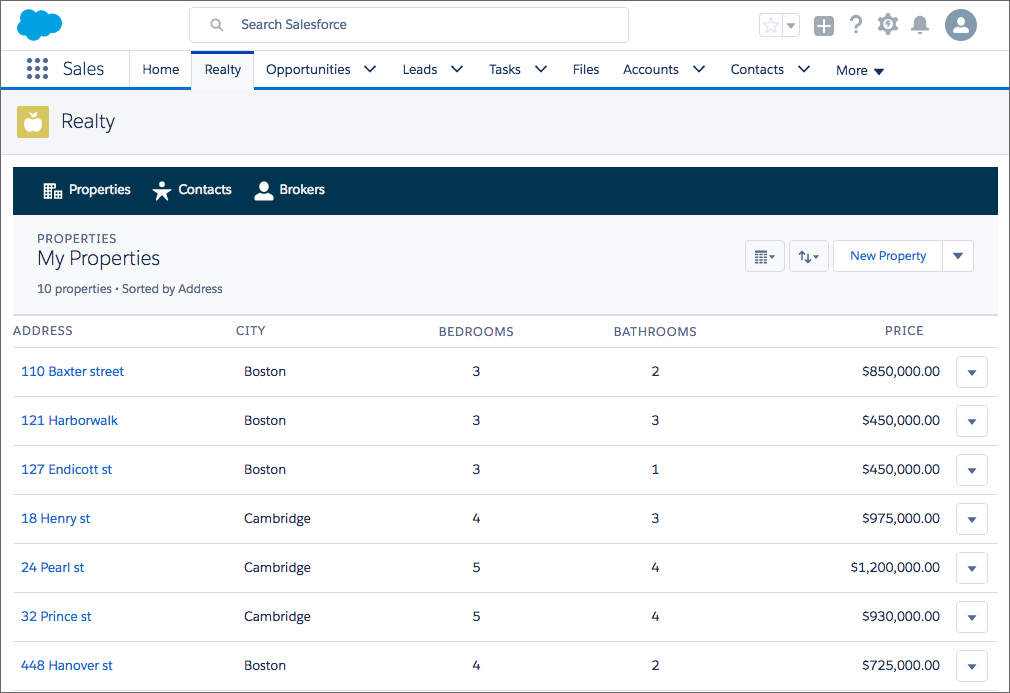Expand the Accounts chevron menu

tap(699, 69)
